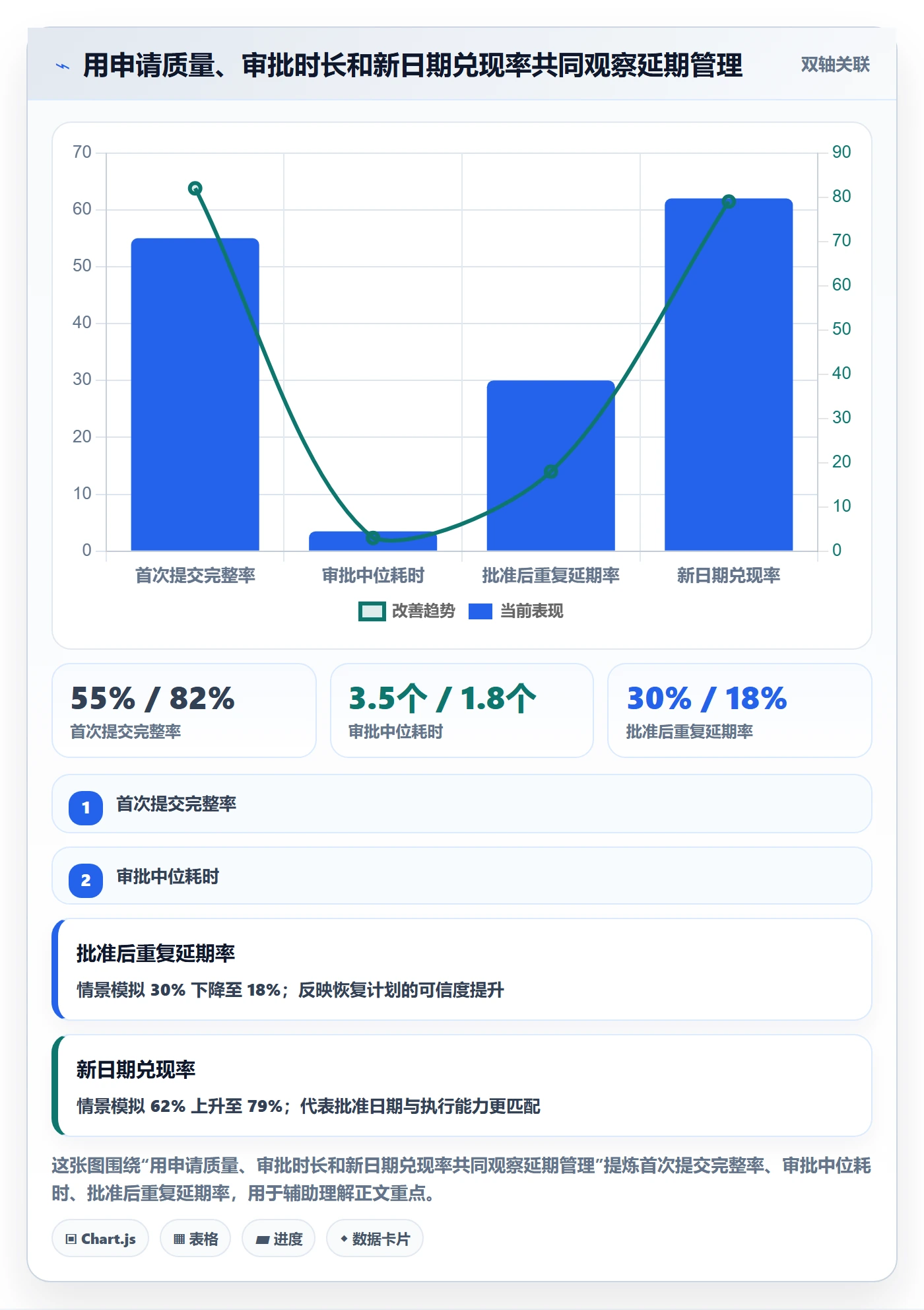This screenshot has height=1310, width=924.
Task: Click the grid icon in 表格 tag
Action: [x=179, y=1239]
